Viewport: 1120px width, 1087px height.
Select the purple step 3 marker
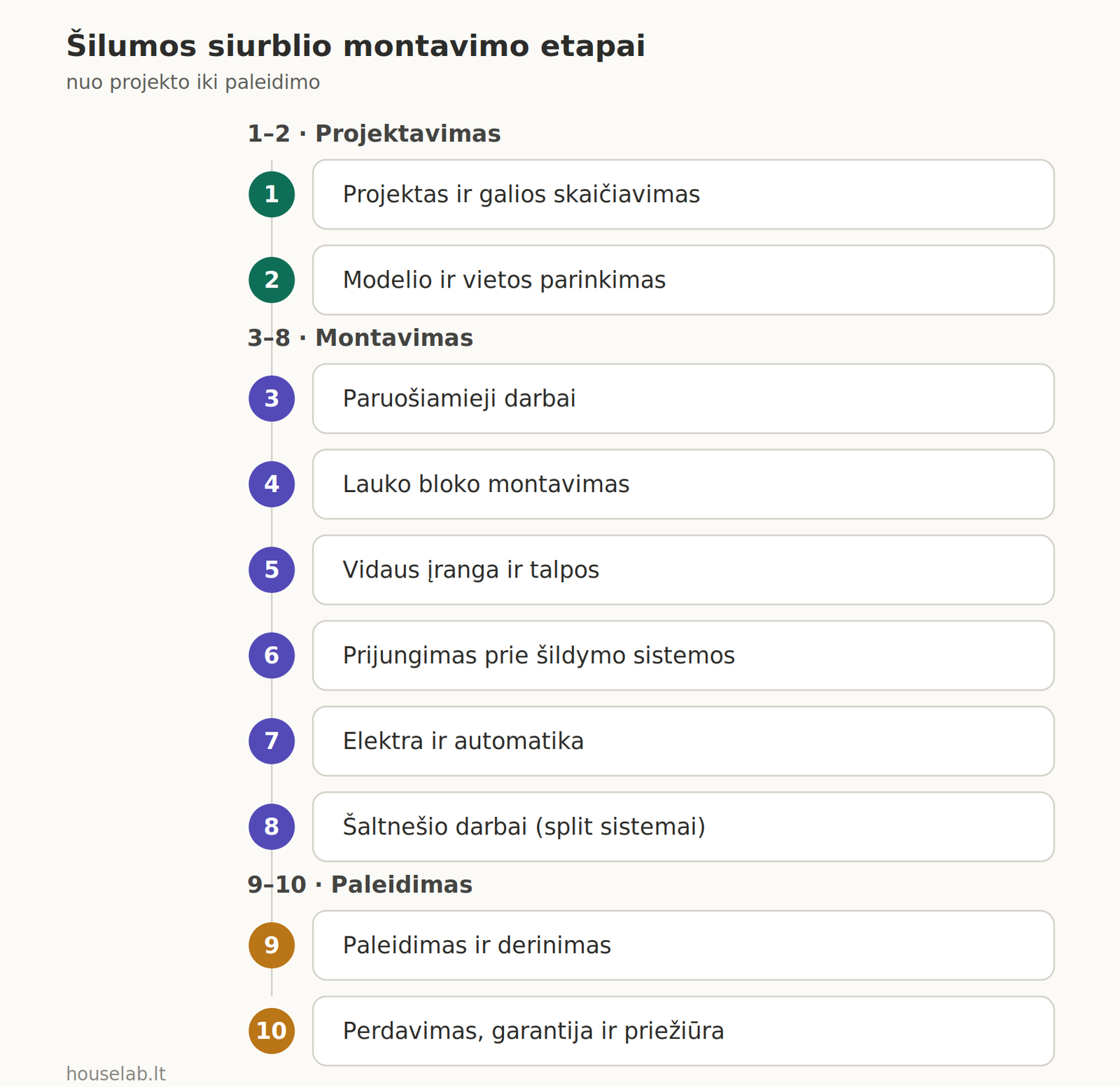point(272,398)
